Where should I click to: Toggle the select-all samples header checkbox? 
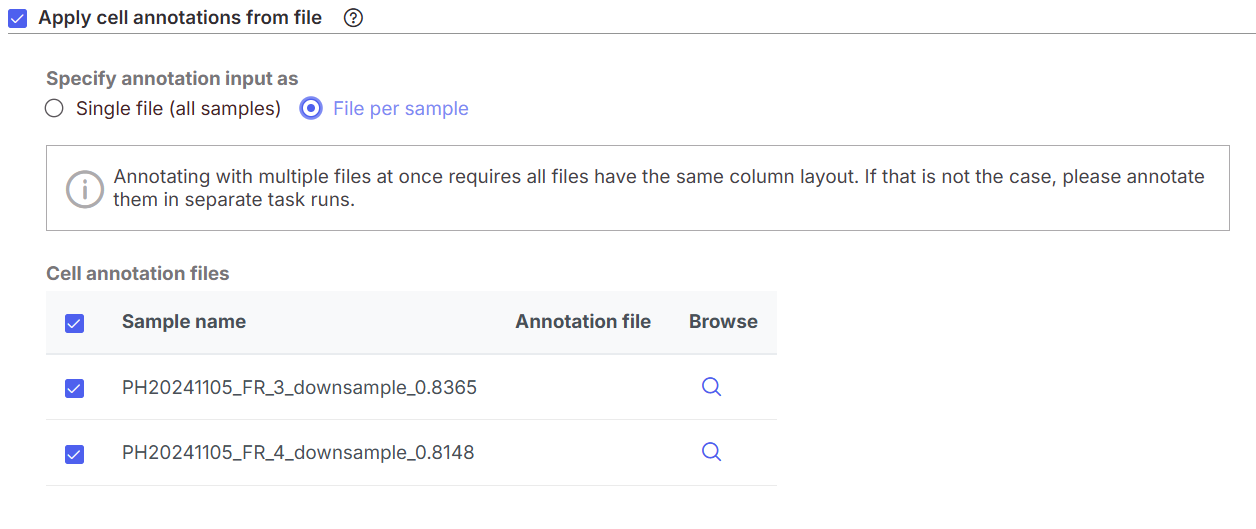pyautogui.click(x=74, y=323)
